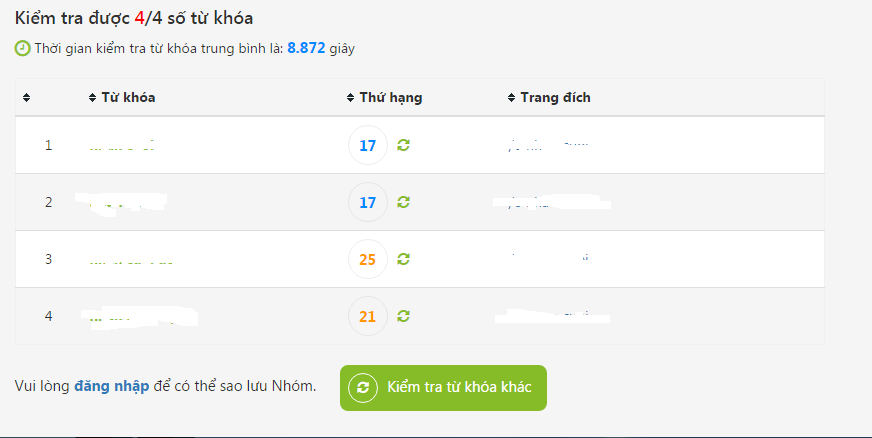872x438 pixels.
Task: Click Kiểm tra từ khóa khác button
Action: pyautogui.click(x=443, y=388)
